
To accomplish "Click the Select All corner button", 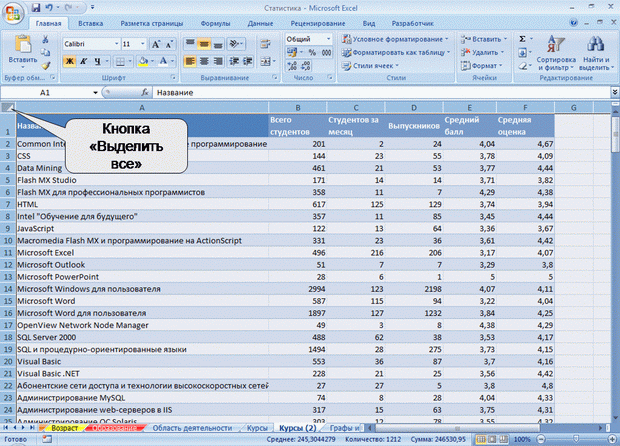I will (x=8, y=107).
